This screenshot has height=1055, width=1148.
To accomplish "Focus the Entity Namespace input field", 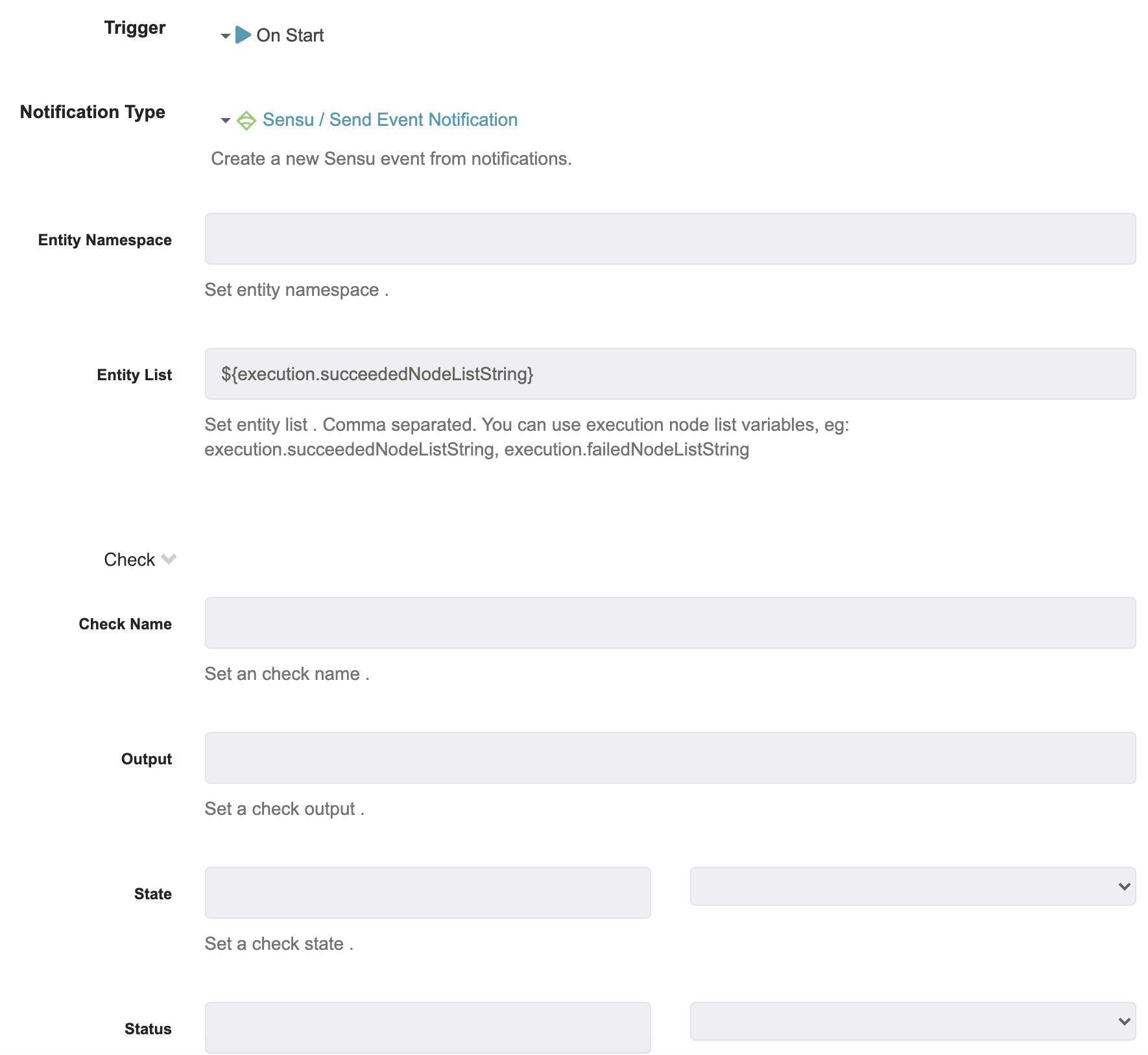I will tap(670, 239).
